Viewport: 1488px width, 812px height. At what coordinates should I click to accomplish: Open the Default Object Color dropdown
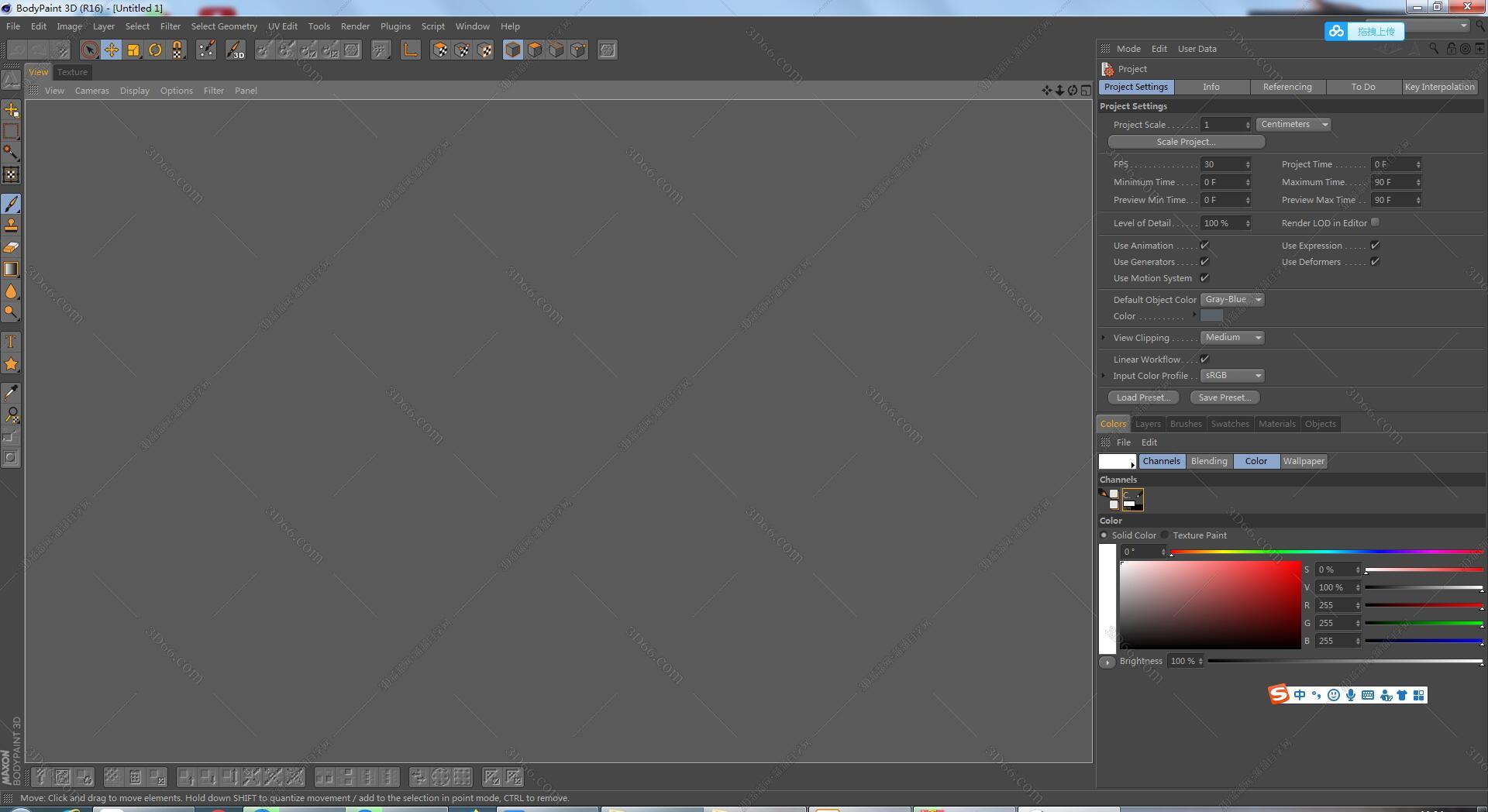click(1232, 299)
